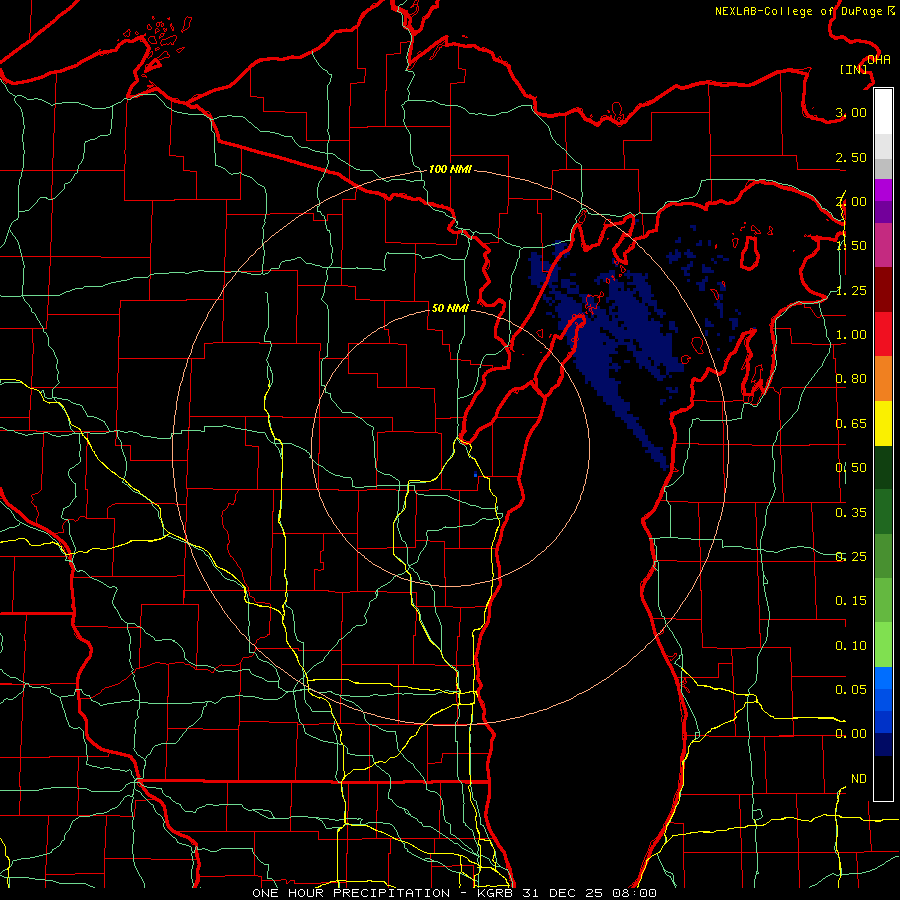Screen dimensions: 900x900
Task: Click the 0.65 legend value
Action: click(851, 424)
